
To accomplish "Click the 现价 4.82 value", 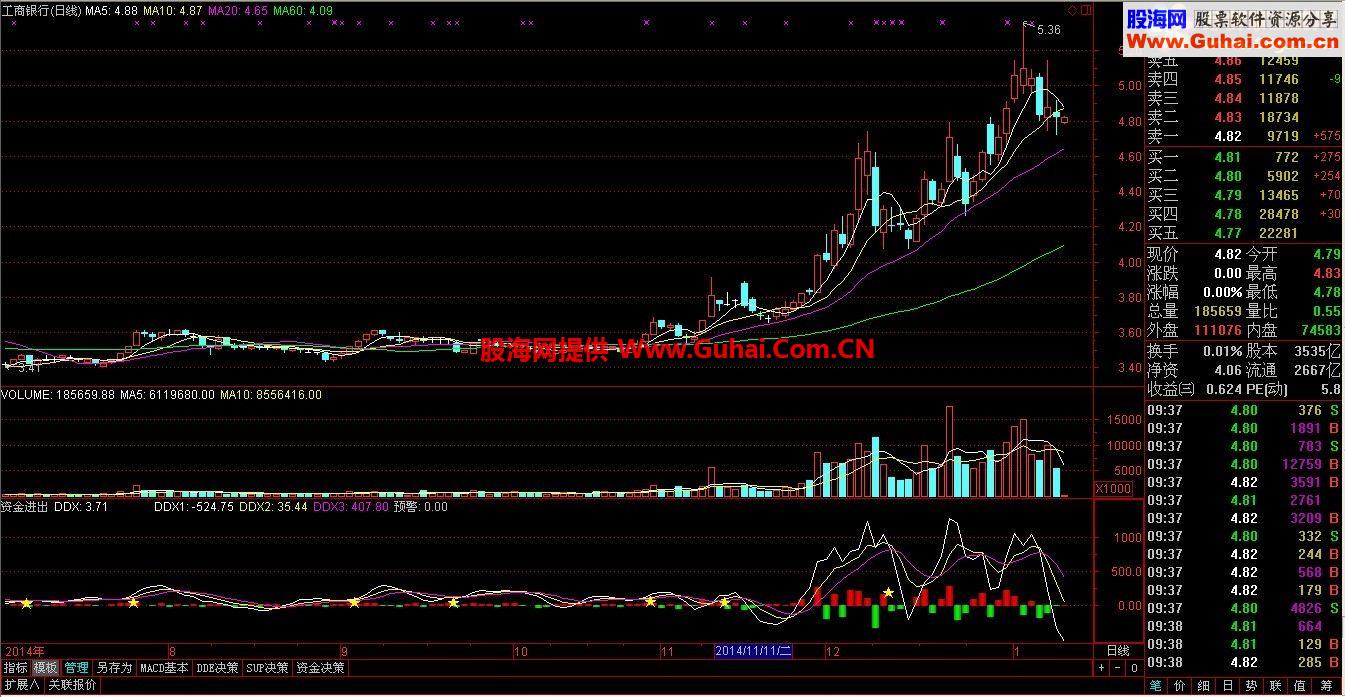I will click(x=1228, y=254).
